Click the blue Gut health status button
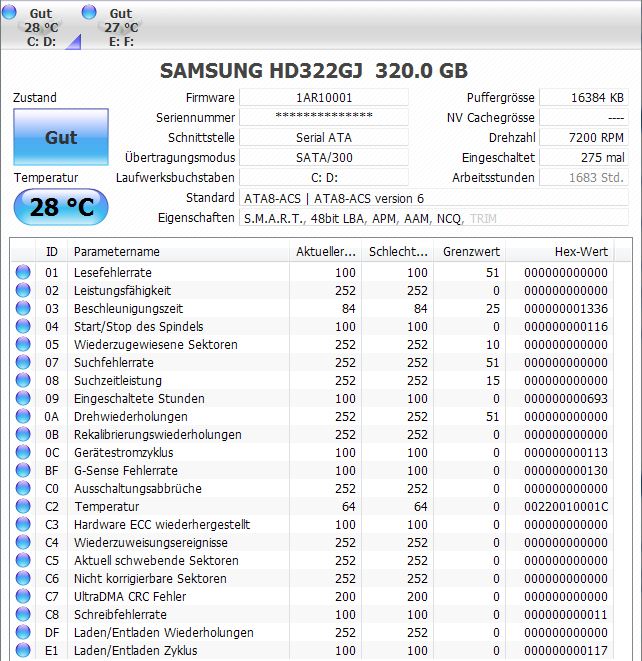 (61, 137)
